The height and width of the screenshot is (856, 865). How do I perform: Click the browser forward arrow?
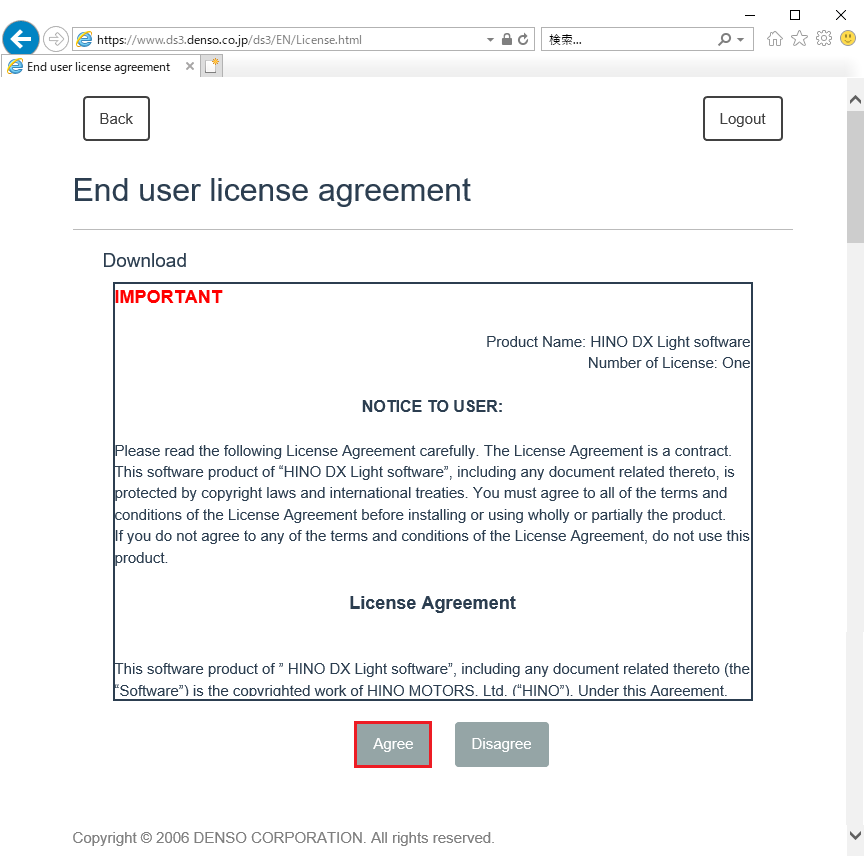(x=55, y=39)
